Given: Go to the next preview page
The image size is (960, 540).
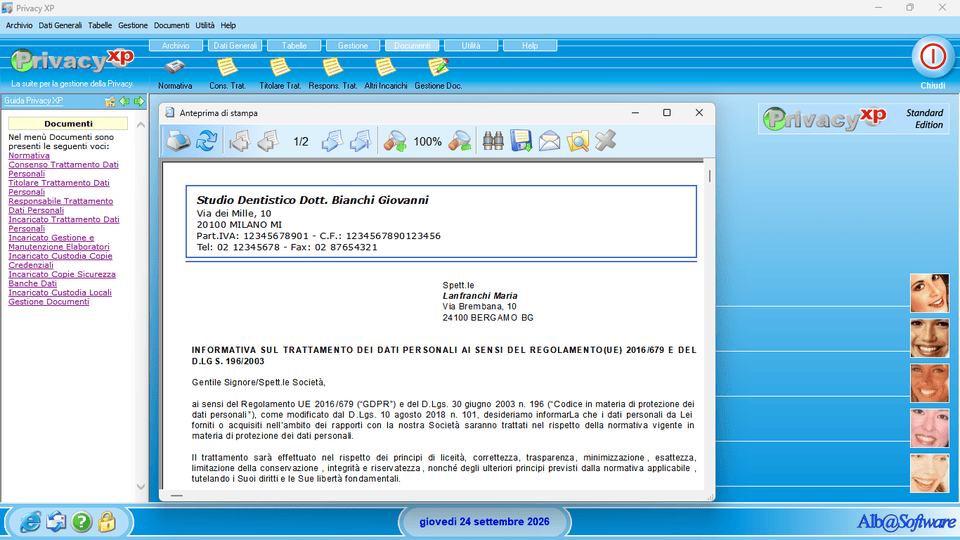Looking at the screenshot, I should (332, 141).
